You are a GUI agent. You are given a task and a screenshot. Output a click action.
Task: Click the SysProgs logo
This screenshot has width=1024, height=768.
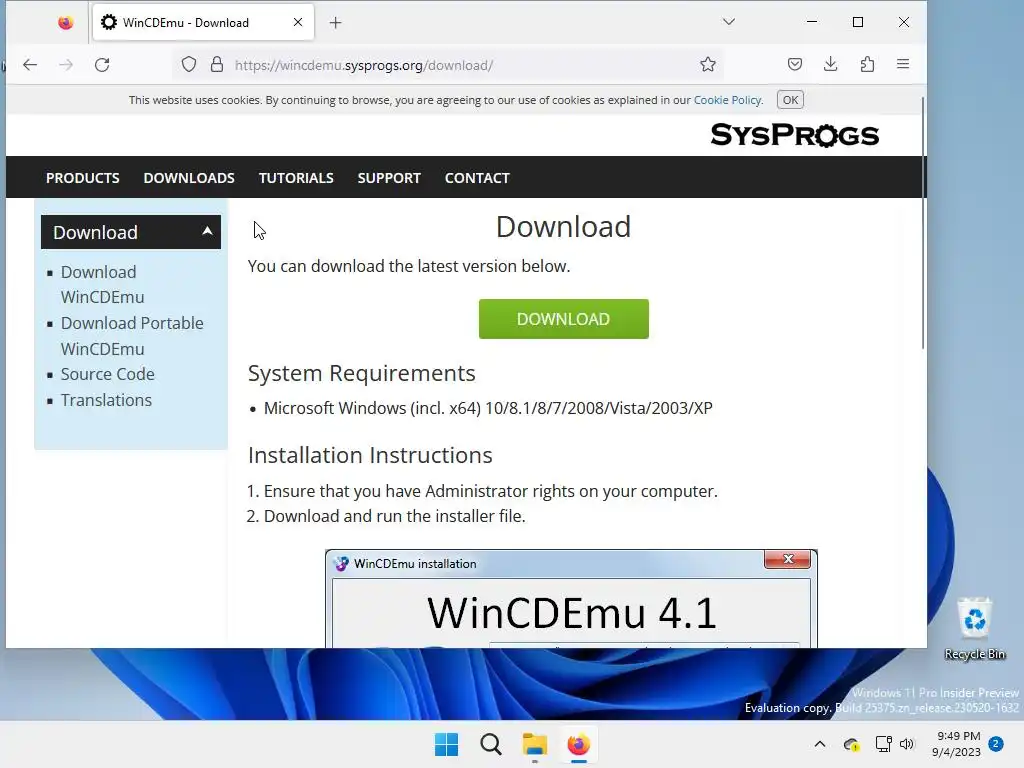click(x=795, y=135)
